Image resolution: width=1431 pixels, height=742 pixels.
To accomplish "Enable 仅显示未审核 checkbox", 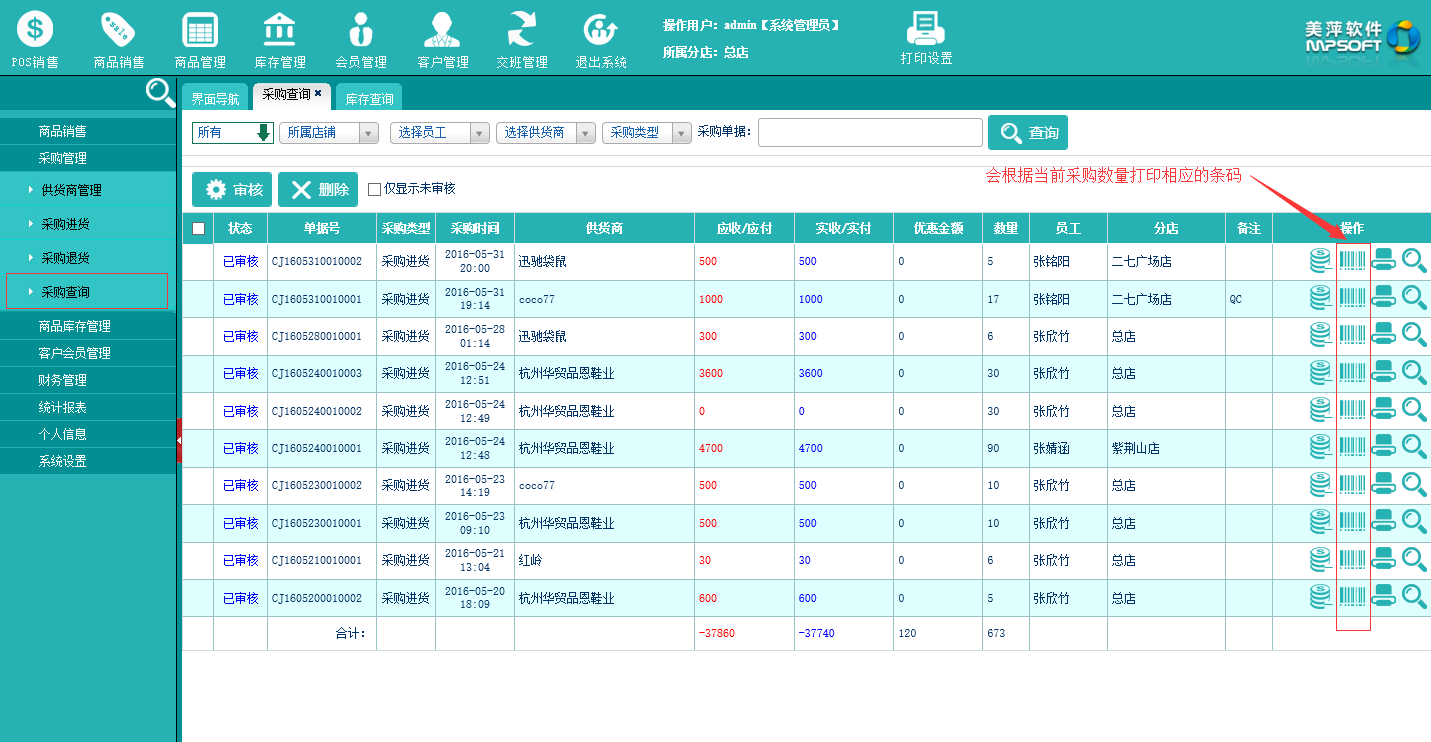I will [375, 189].
